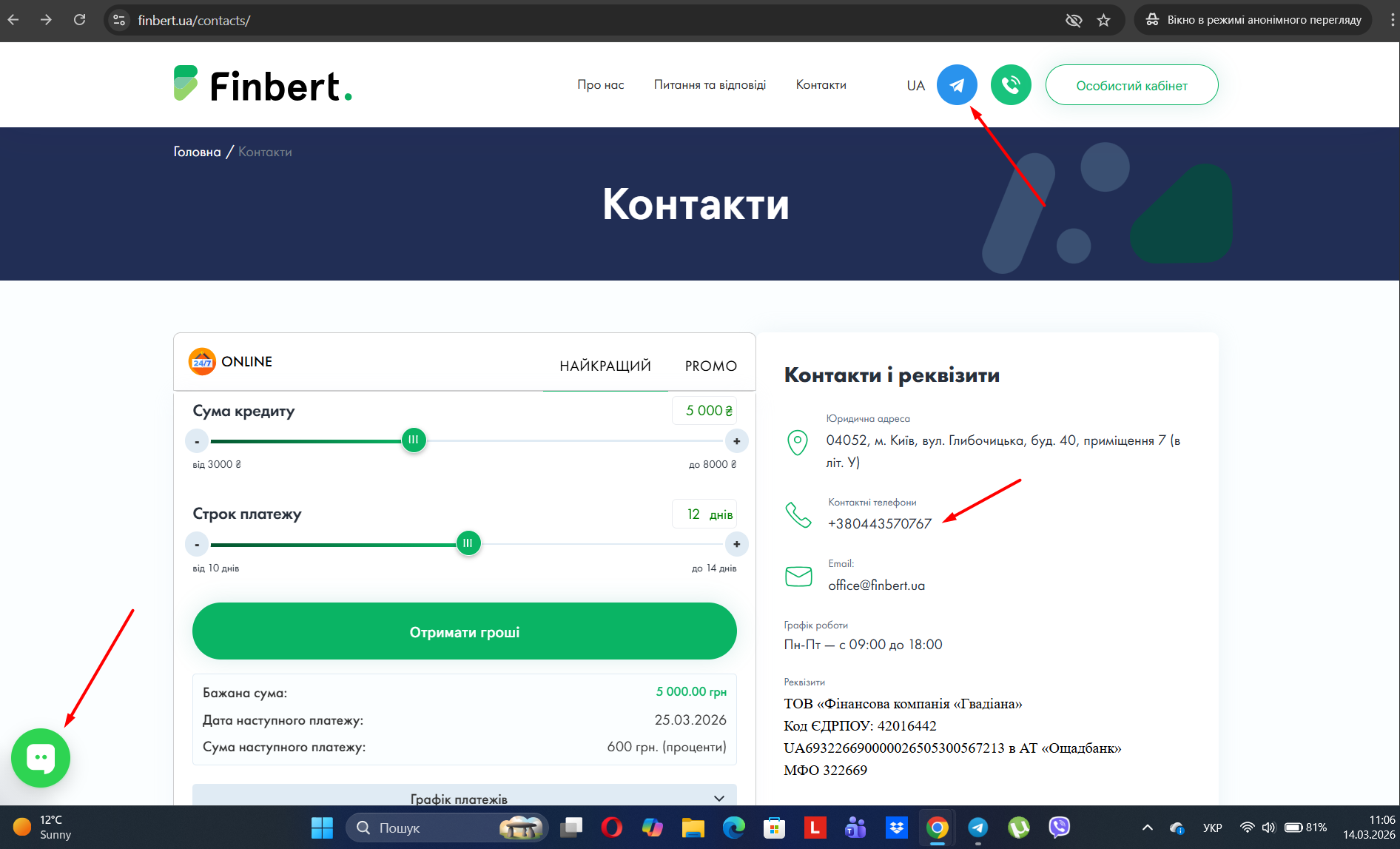Increase payment term with plus button
This screenshot has width=1400, height=849.
[736, 545]
